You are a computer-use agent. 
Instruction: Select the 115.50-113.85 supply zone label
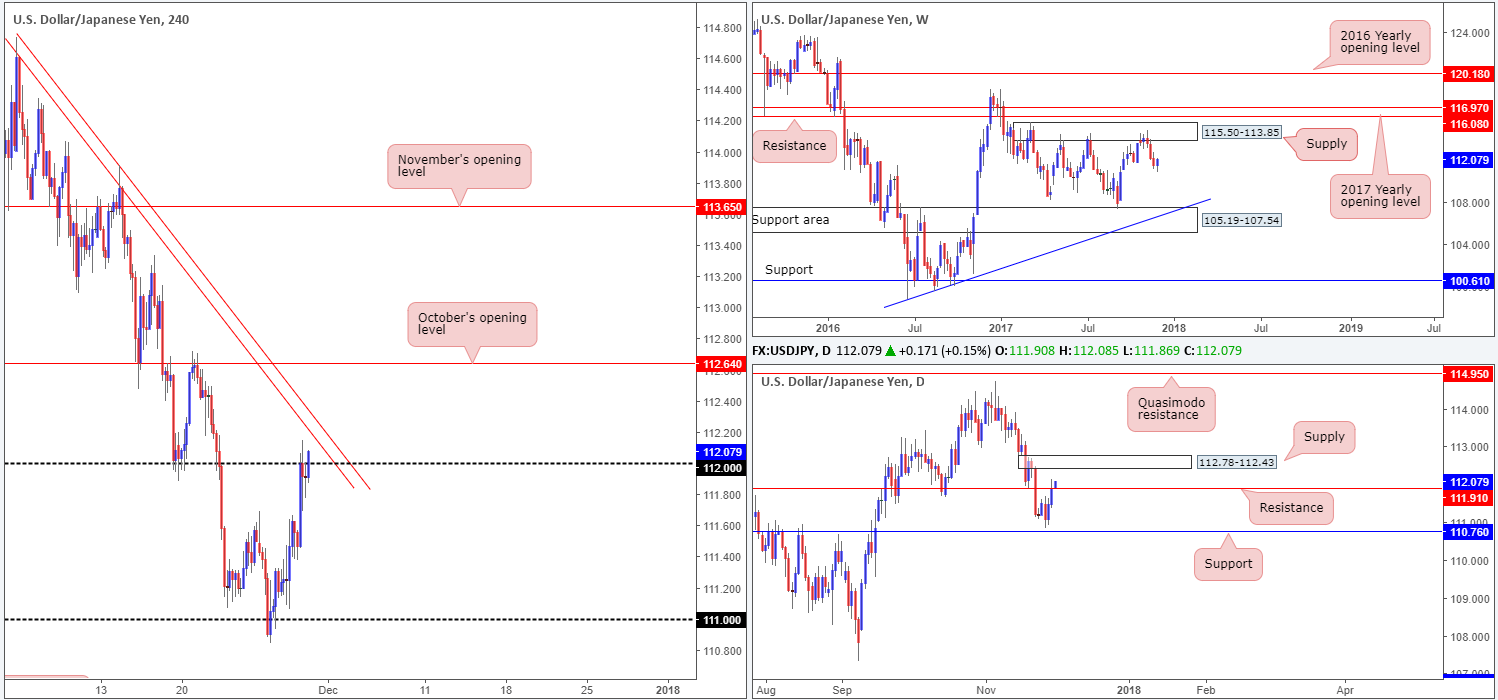[x=1240, y=132]
